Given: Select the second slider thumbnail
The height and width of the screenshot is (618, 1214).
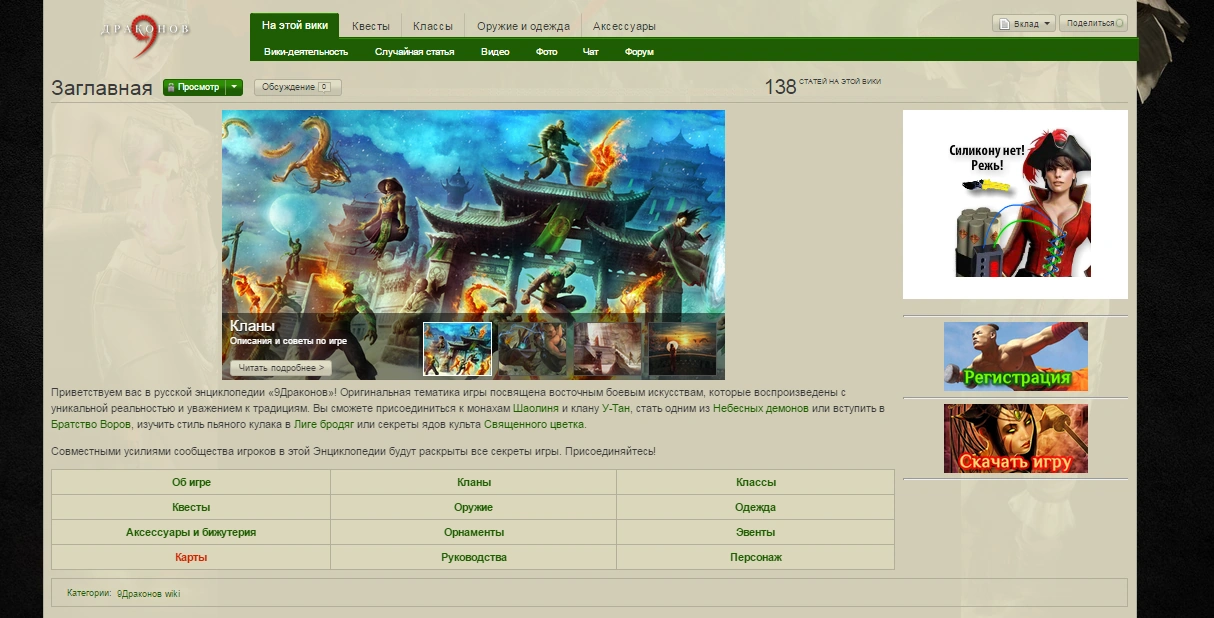Looking at the screenshot, I should [532, 348].
